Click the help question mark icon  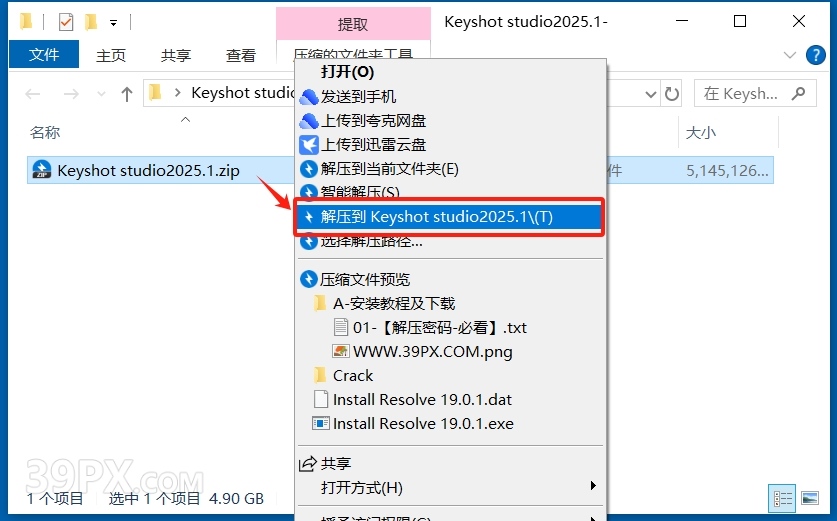pos(815,54)
